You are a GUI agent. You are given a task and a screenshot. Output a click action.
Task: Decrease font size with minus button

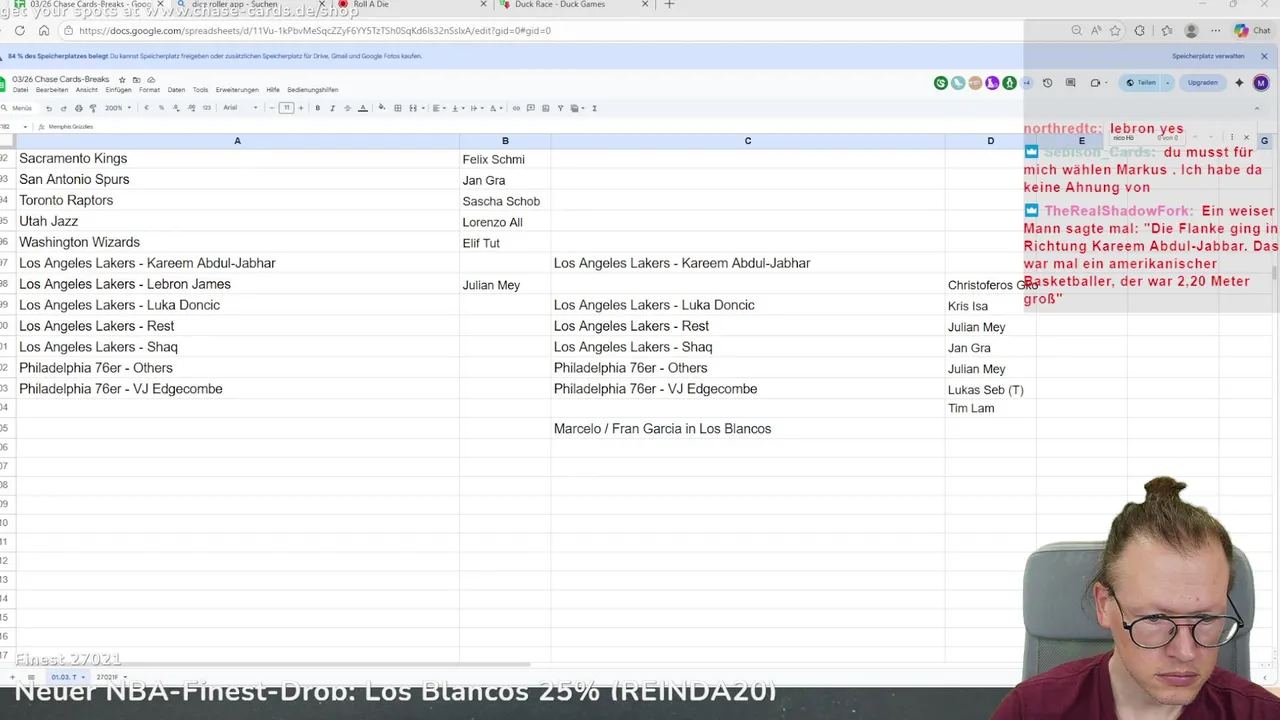[272, 108]
